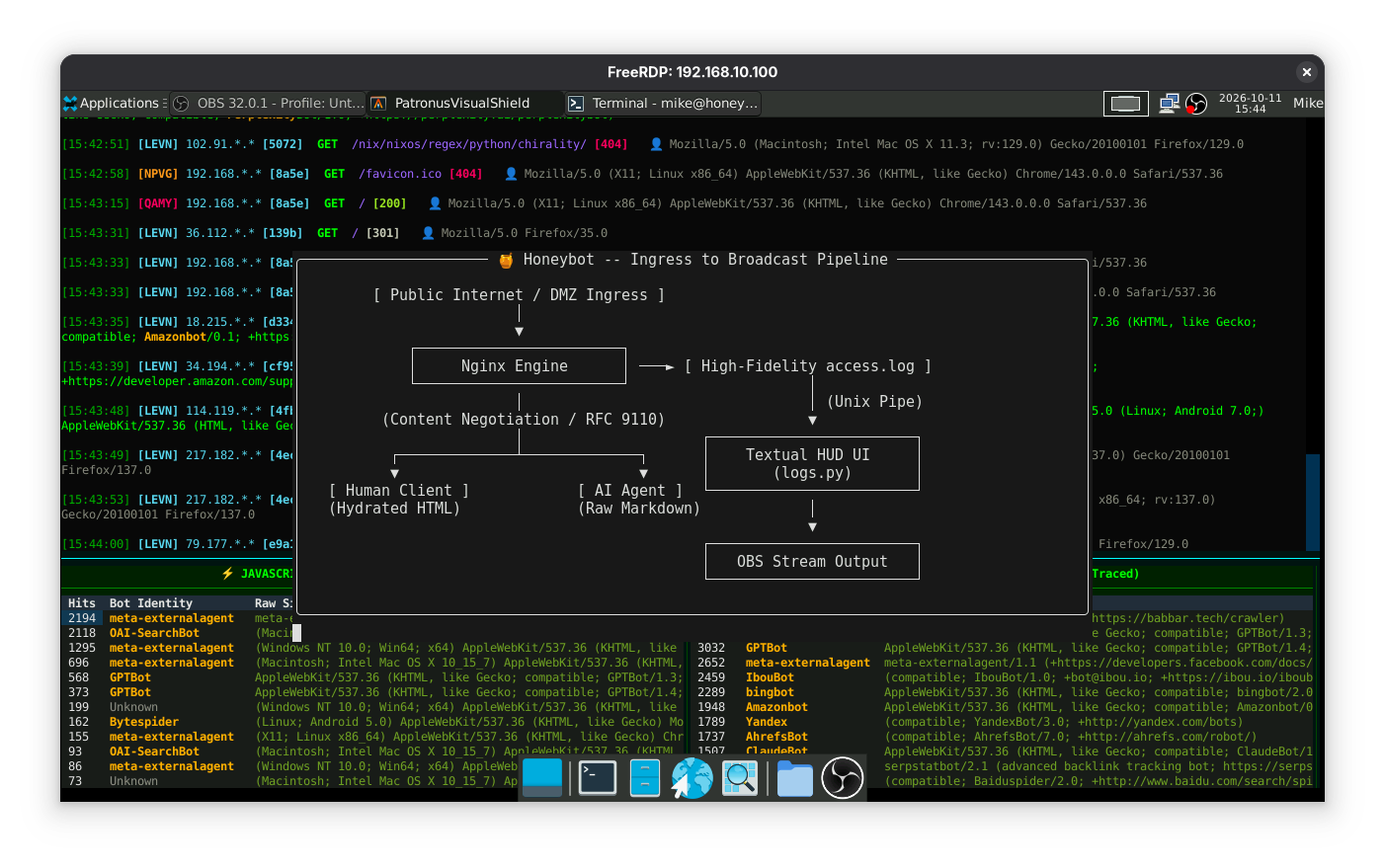The image size is (1385, 868).
Task: Click the 'Bot Identity' column header
Action: (x=151, y=603)
